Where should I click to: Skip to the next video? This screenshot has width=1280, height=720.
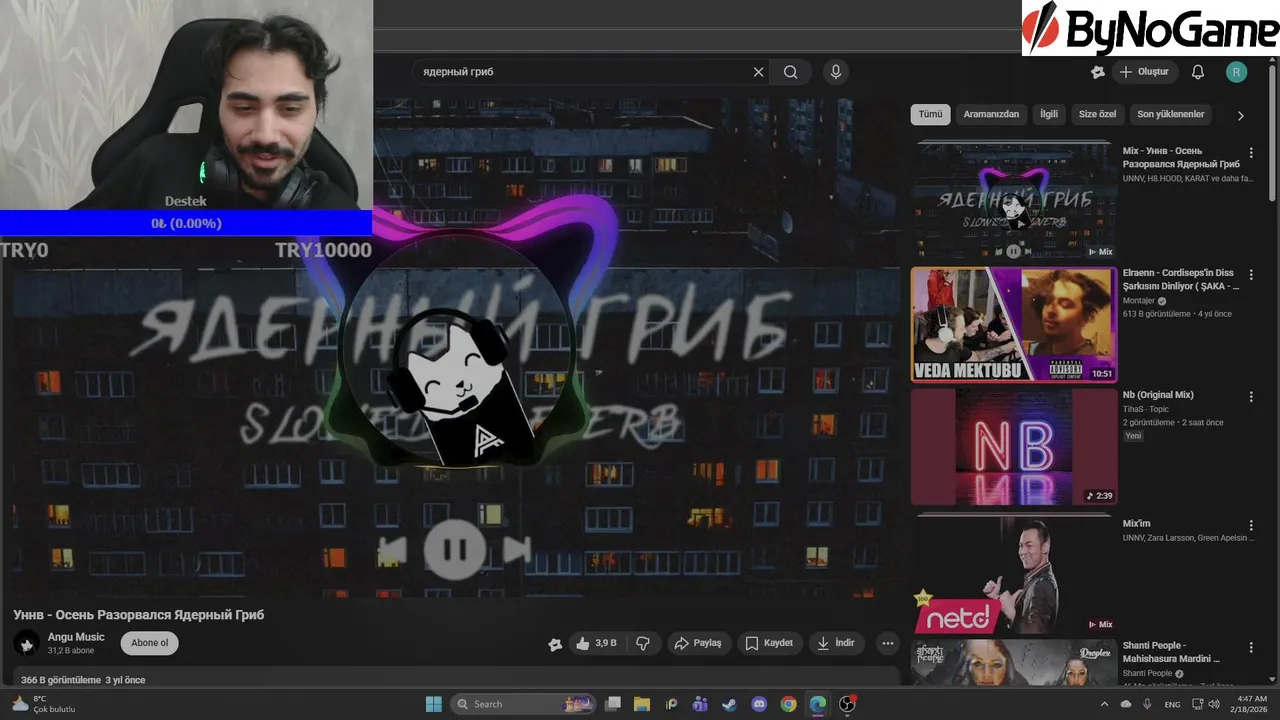click(x=516, y=550)
